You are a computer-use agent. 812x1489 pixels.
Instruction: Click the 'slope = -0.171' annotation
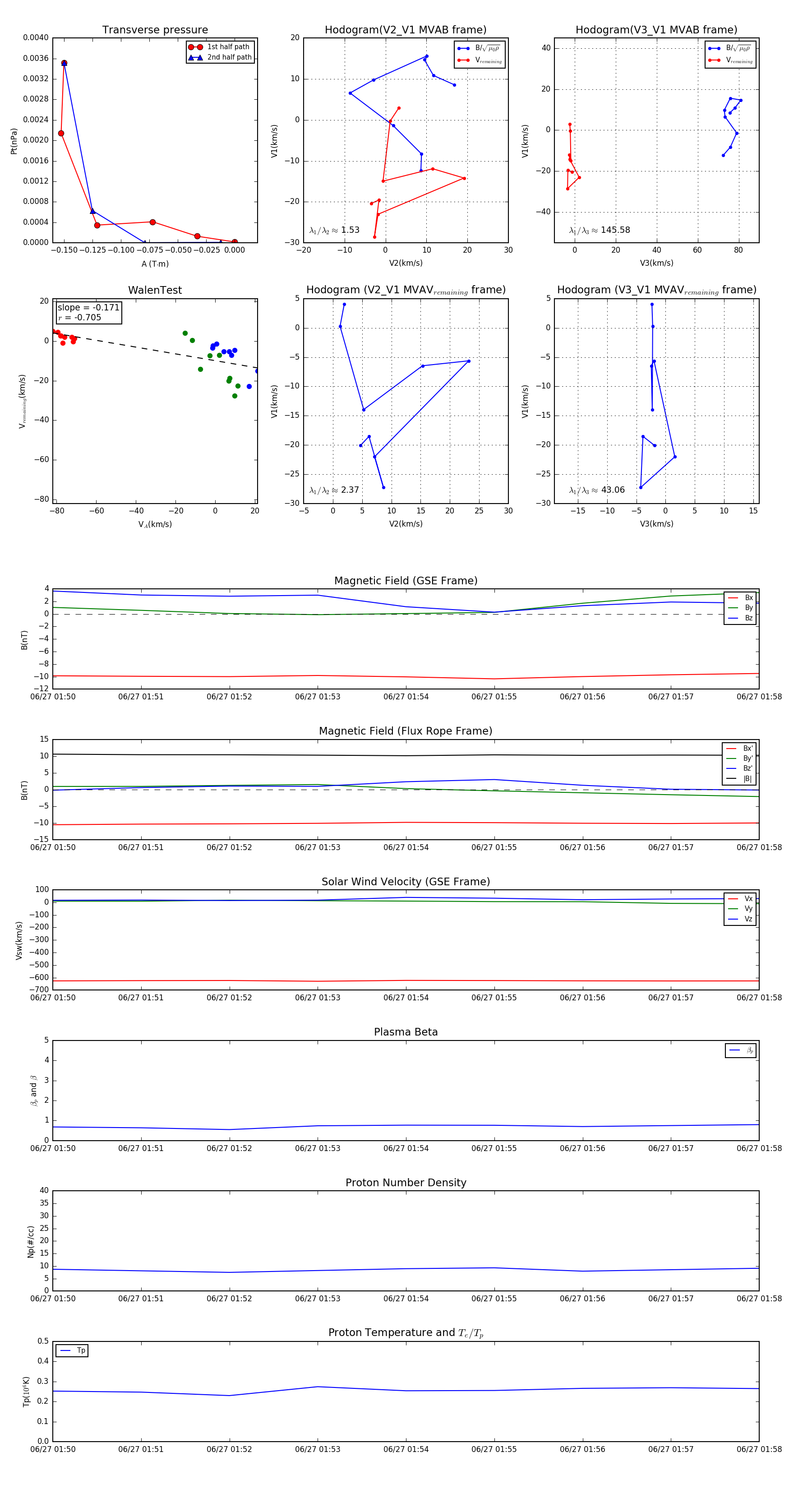coord(88,308)
